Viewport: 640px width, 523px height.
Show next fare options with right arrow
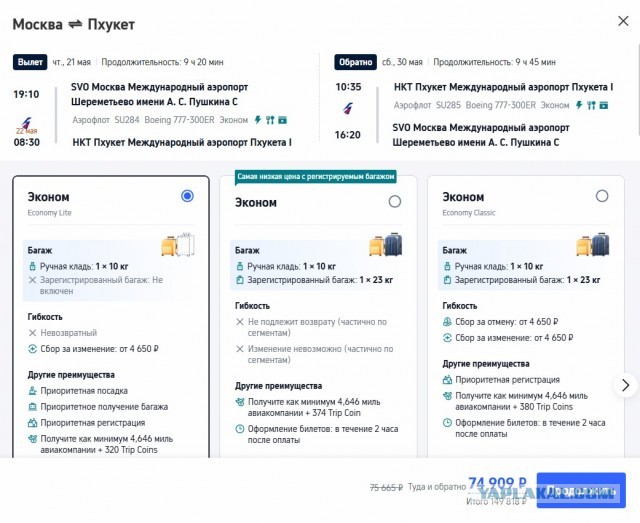625,385
